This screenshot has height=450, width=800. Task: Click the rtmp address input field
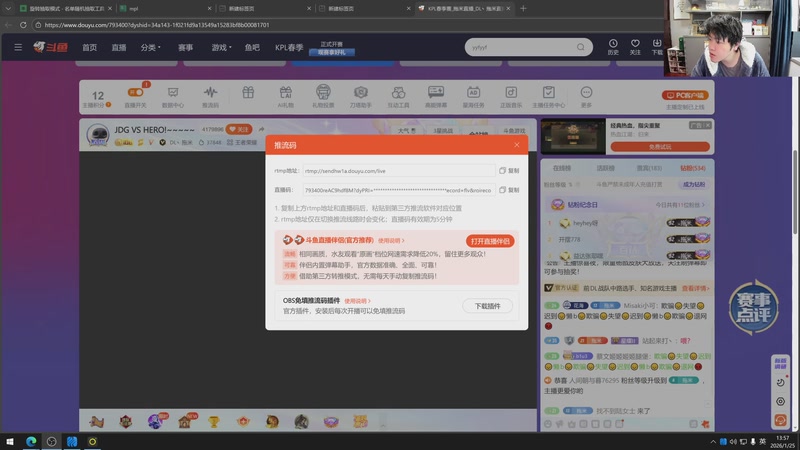click(x=398, y=171)
